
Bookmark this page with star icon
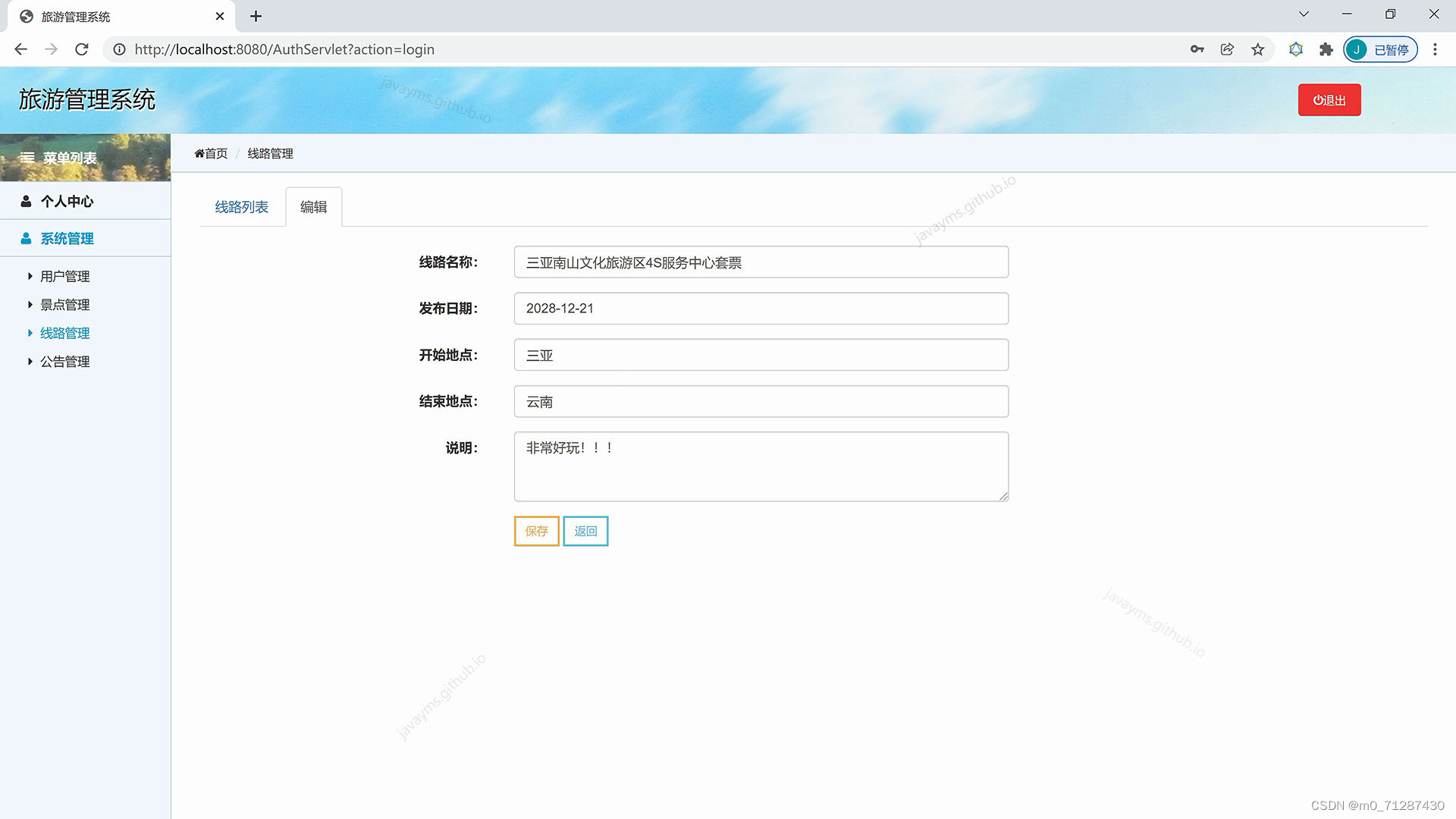(x=1258, y=49)
